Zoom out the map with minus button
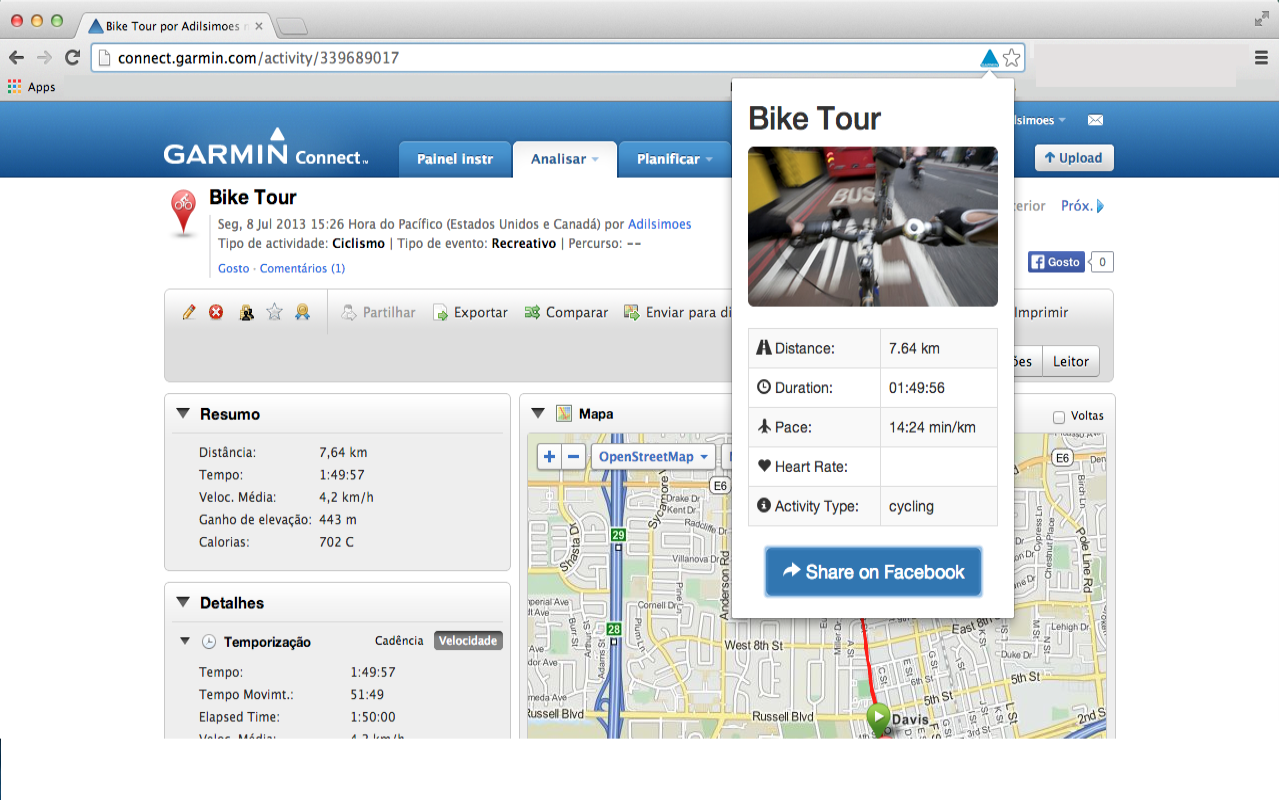 click(x=573, y=457)
